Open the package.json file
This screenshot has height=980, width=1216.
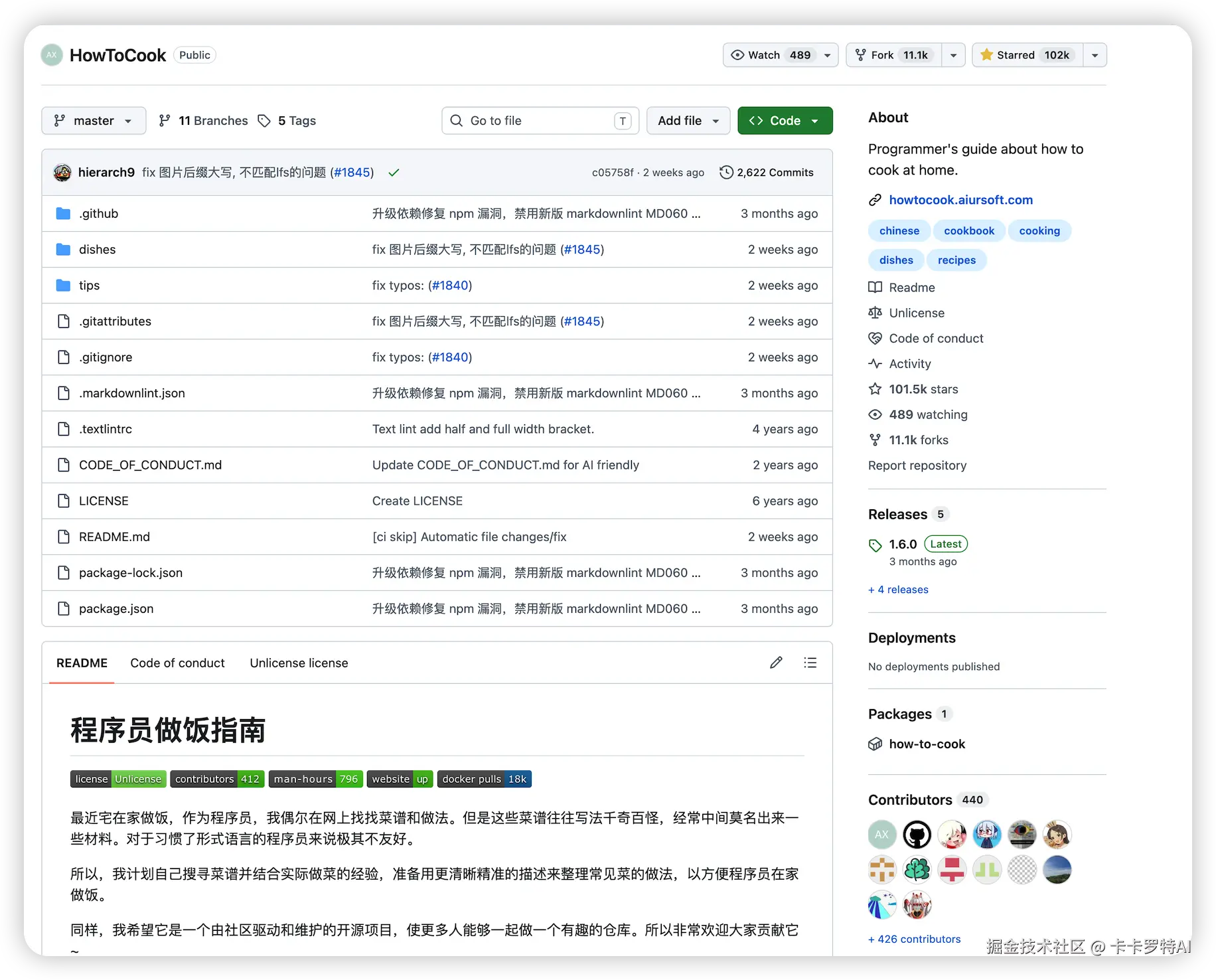pos(116,609)
